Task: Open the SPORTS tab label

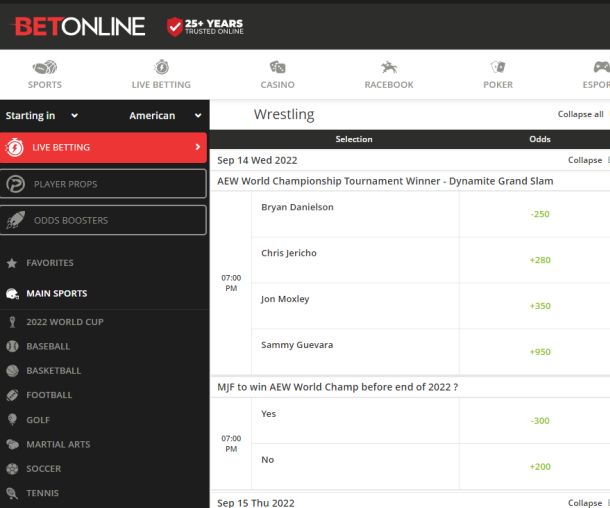Action: tap(45, 85)
